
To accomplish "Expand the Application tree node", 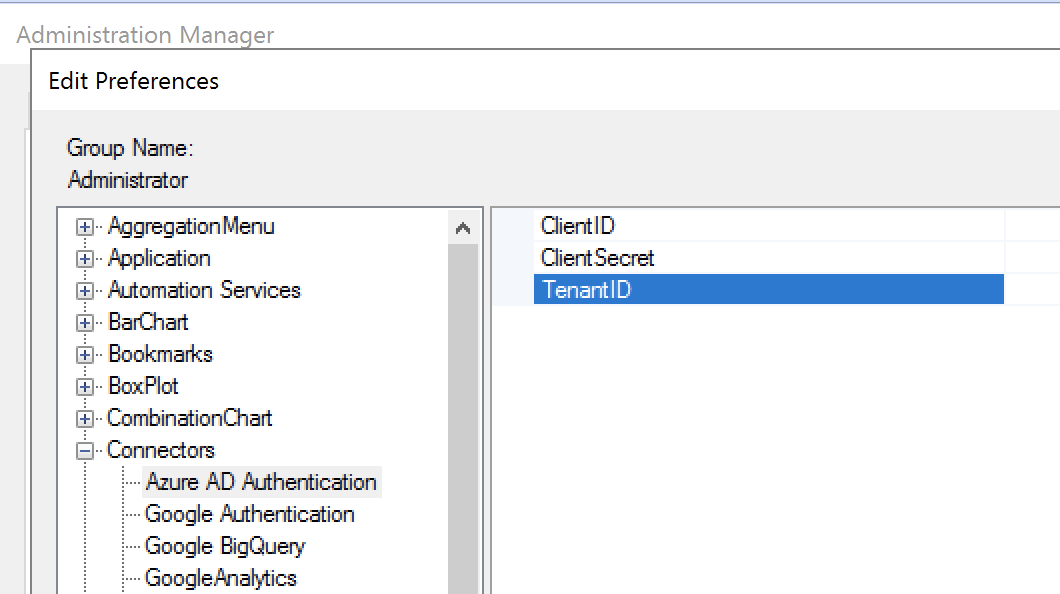I will click(x=85, y=259).
